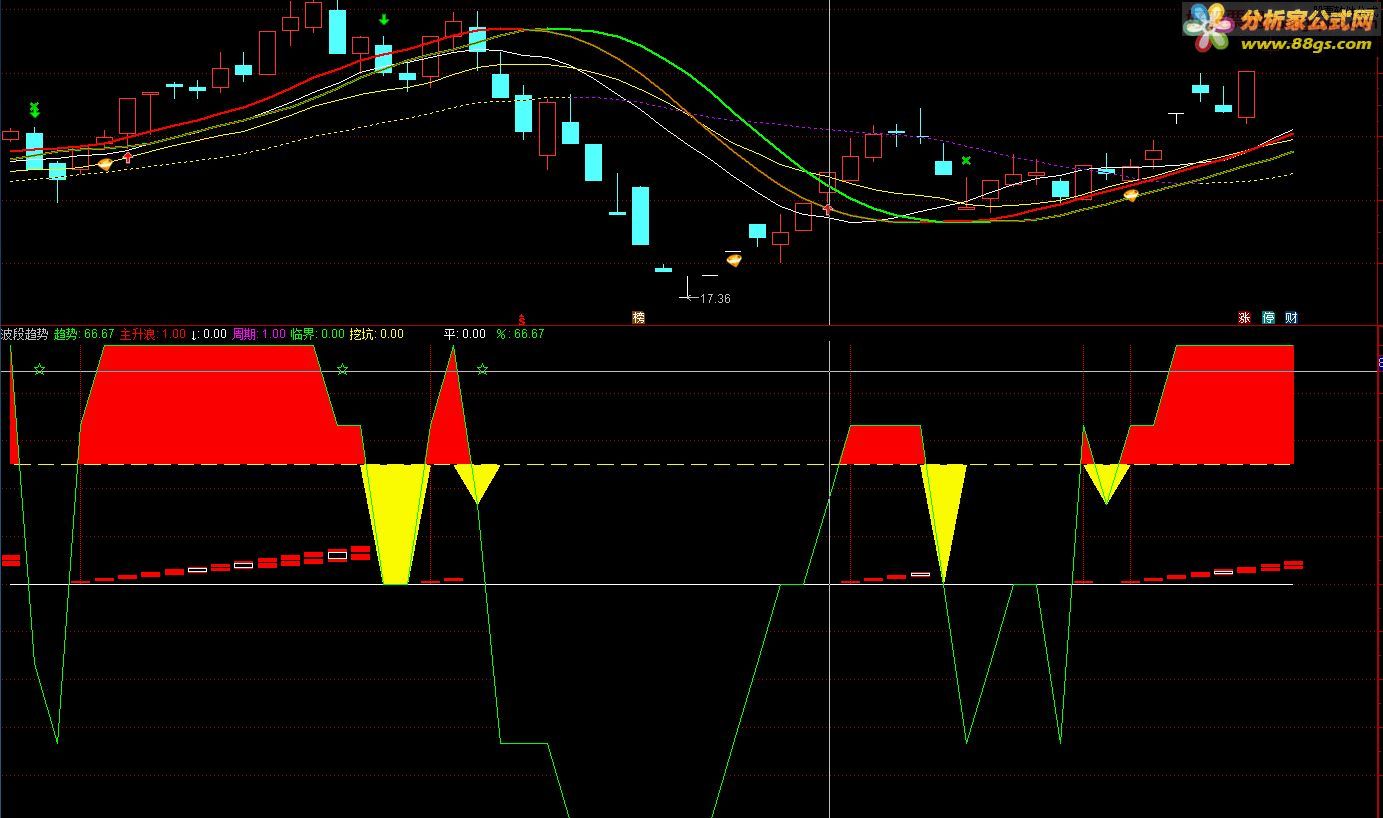Viewport: 1383px width, 818px height.
Task: Click the 主升浪: 1.00 indicator value
Action: tap(152, 334)
